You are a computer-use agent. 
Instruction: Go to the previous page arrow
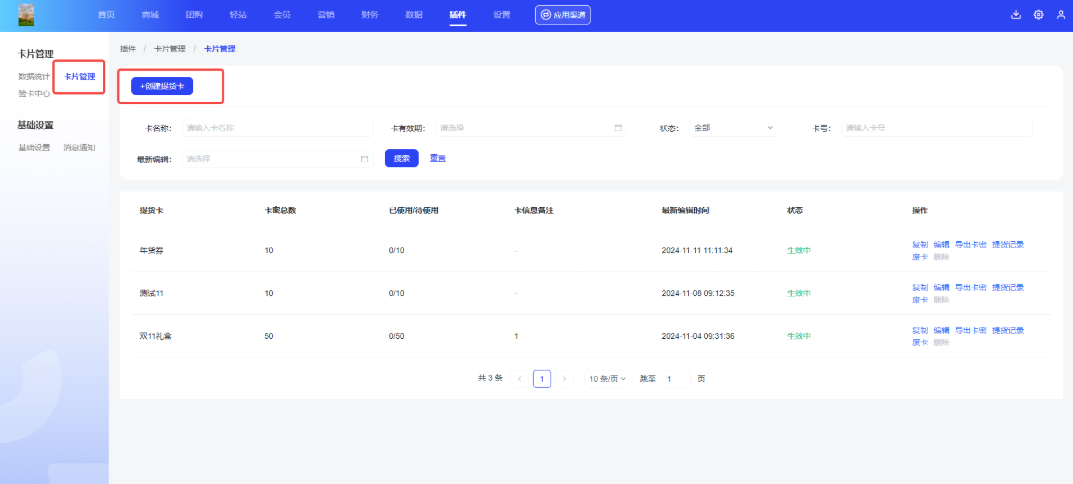coord(520,379)
